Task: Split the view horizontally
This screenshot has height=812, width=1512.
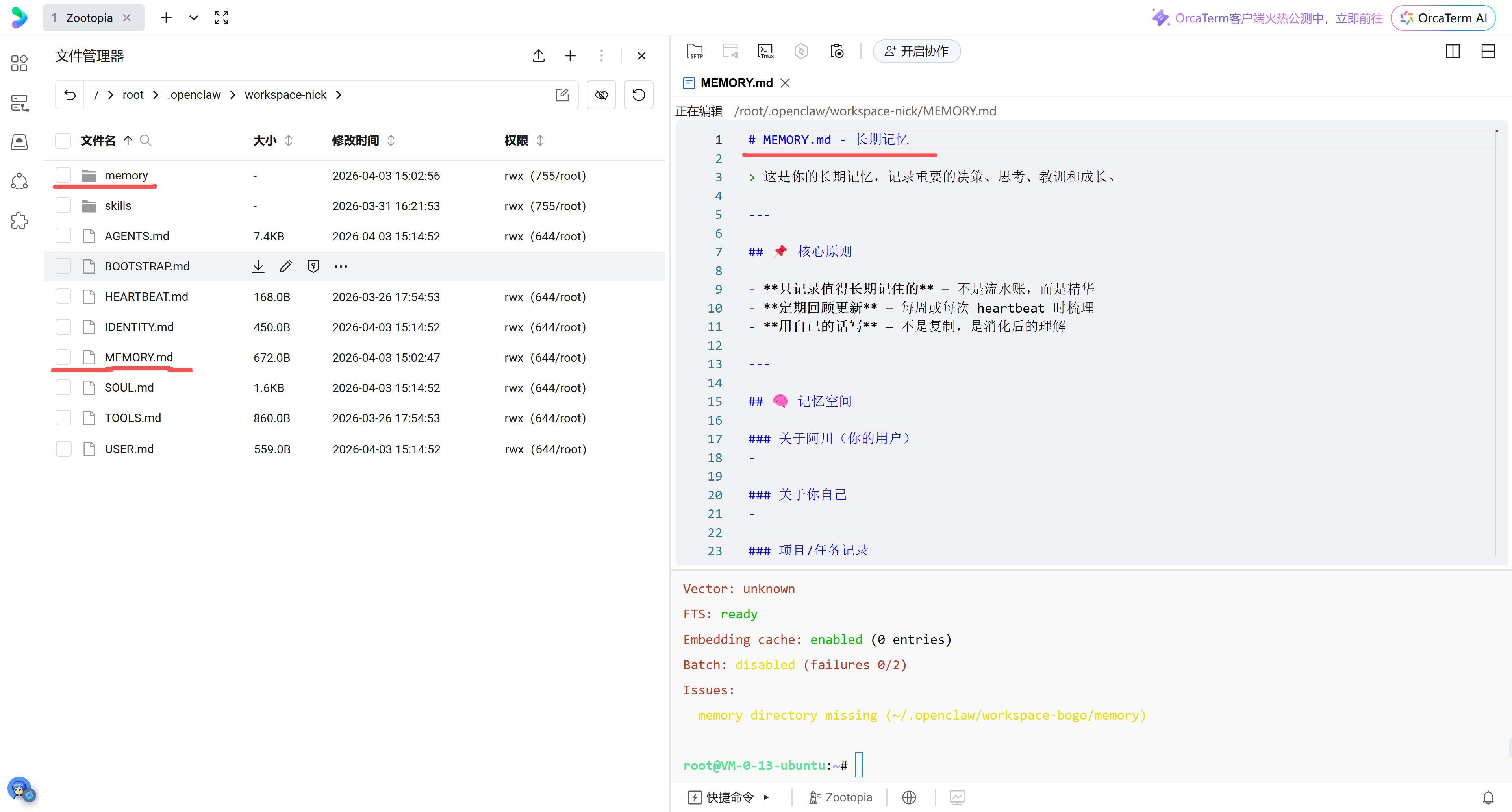Action: tap(1488, 52)
